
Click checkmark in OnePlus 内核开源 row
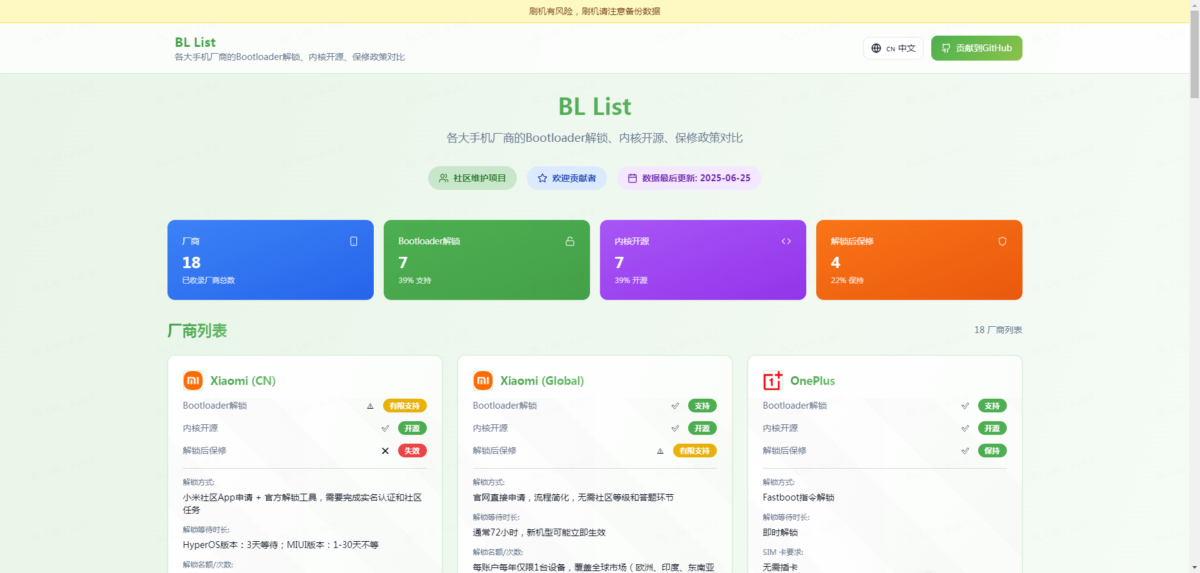pos(965,428)
